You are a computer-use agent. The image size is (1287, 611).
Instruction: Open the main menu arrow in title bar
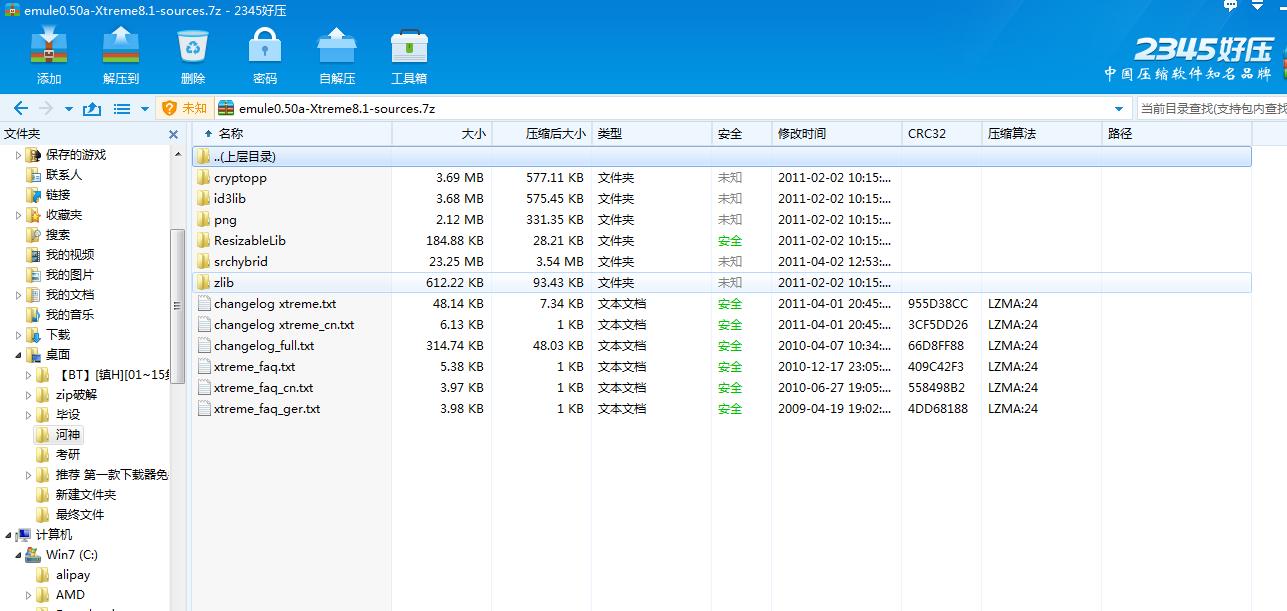point(1258,6)
